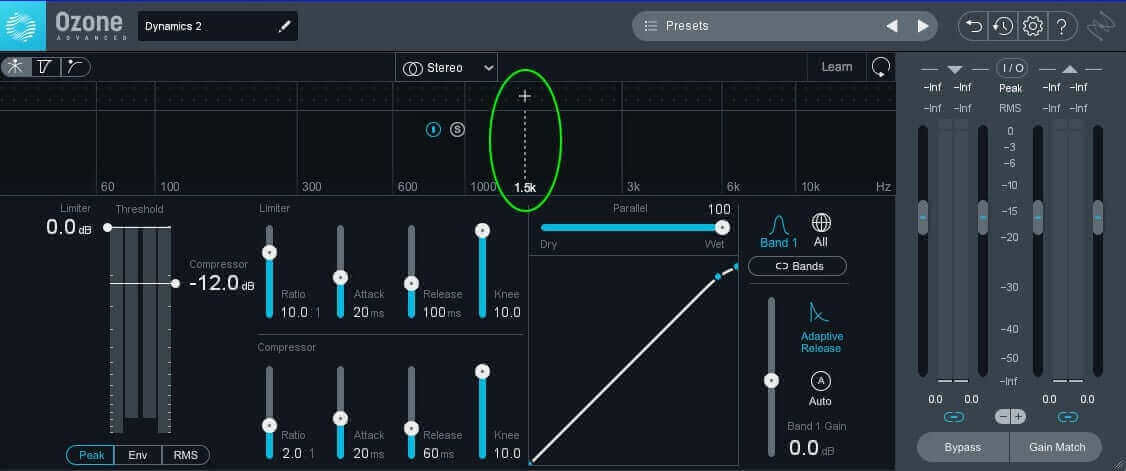
Task: Click the Learn button
Action: (x=837, y=67)
